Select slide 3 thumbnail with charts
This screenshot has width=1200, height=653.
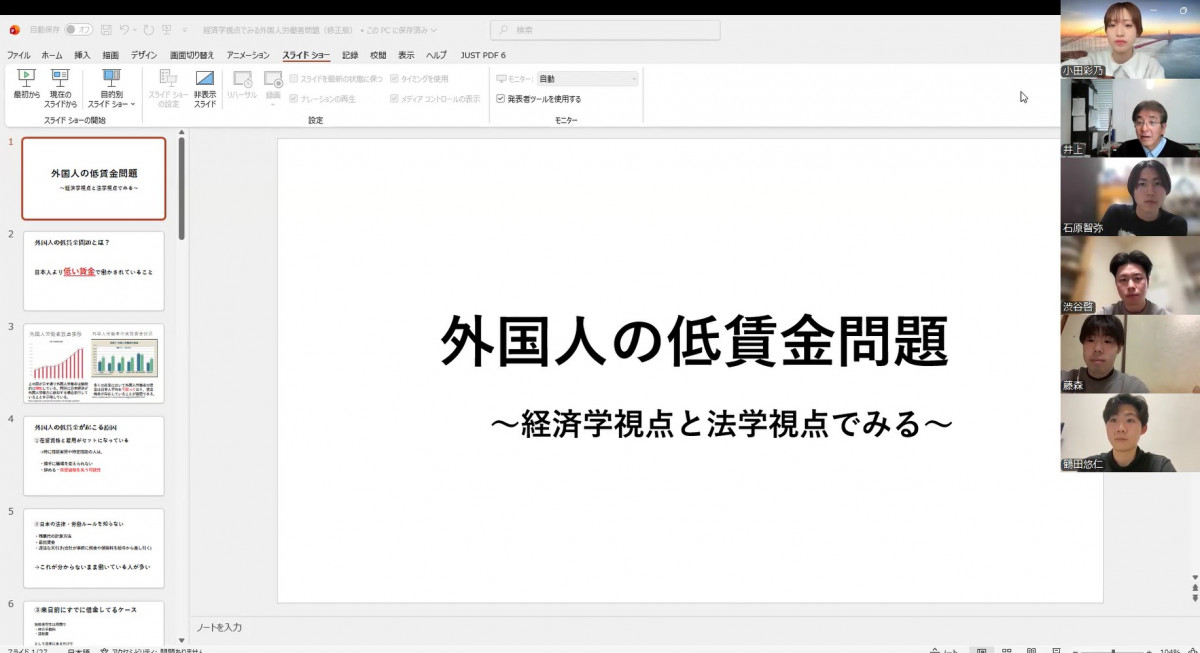tap(93, 364)
